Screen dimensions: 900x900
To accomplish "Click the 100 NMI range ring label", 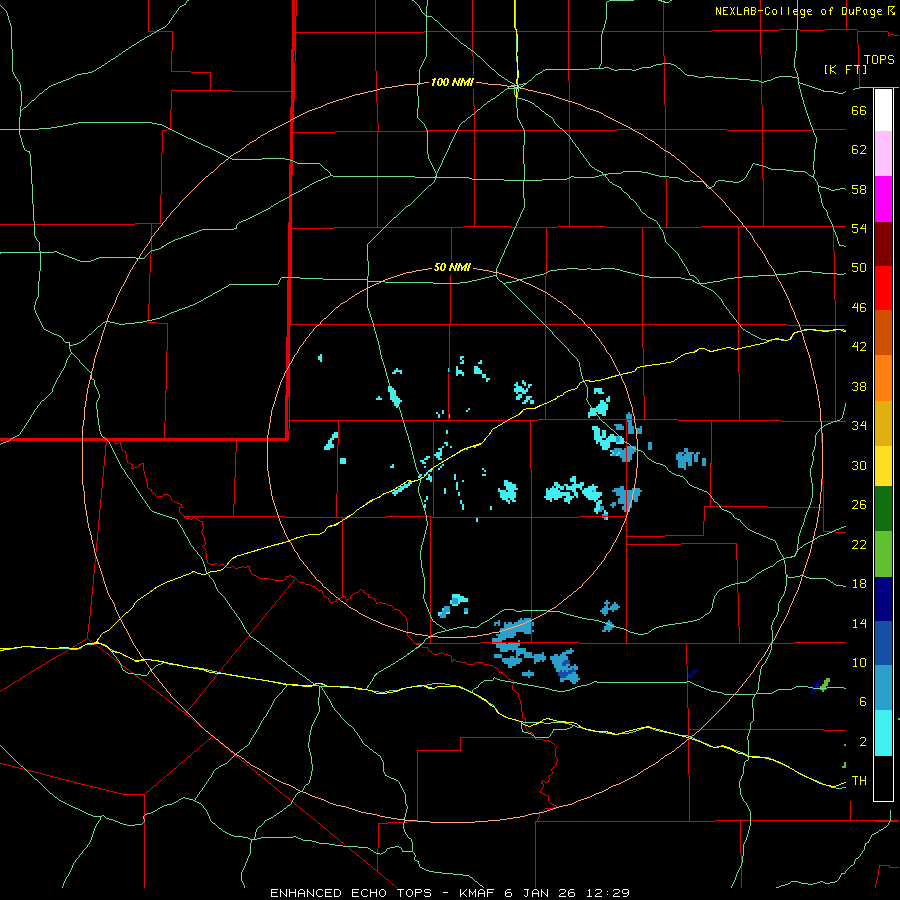I will [452, 83].
